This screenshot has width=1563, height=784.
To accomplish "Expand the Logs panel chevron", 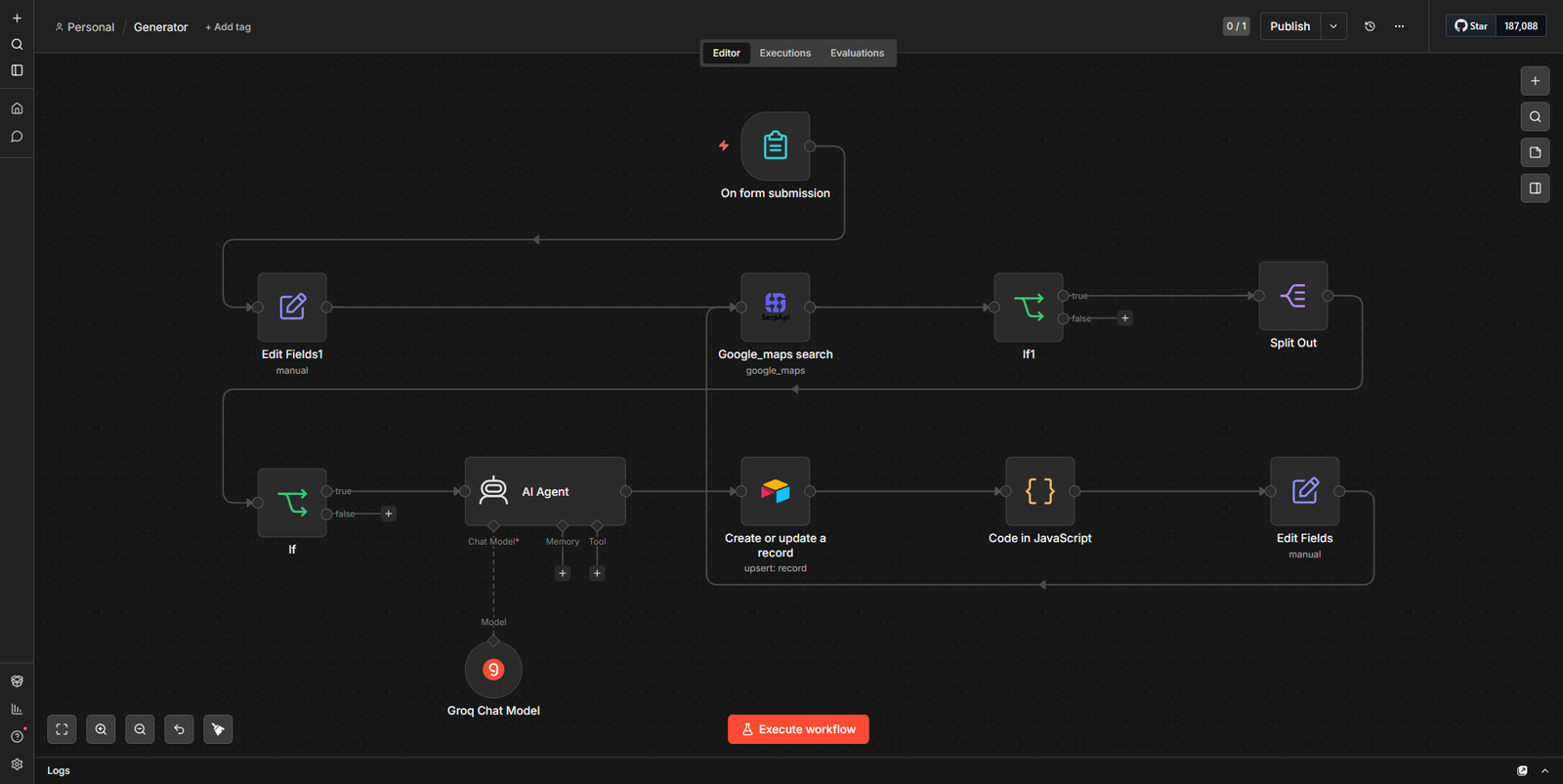I will point(1544,770).
